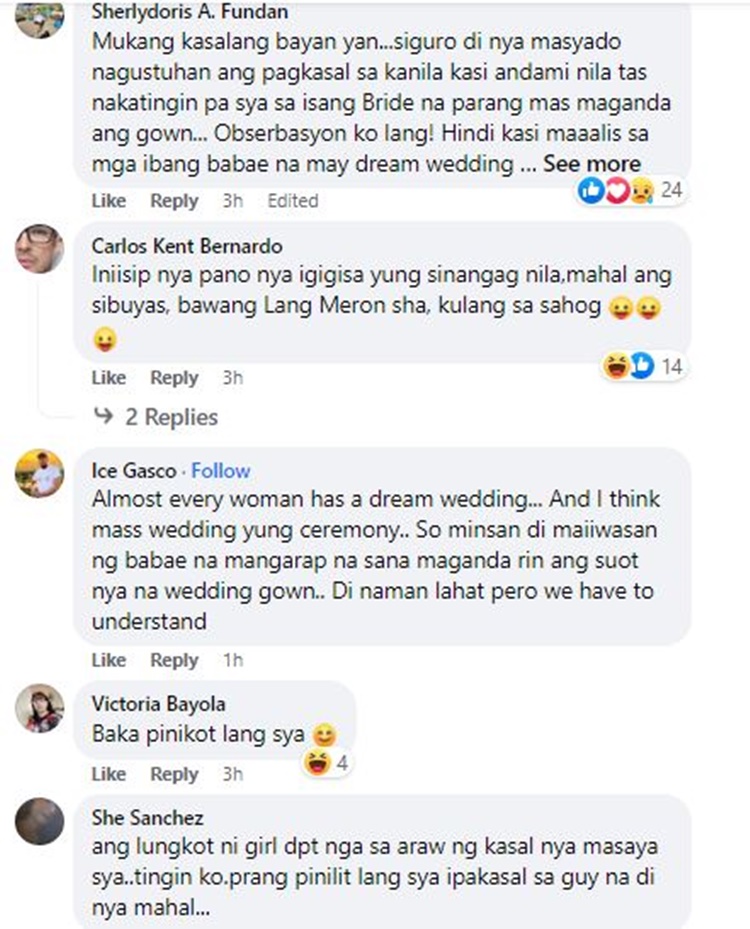Screen dimensions: 750x929
Task: Open Carlos Kent Bernardo's profile name
Action: click(187, 246)
